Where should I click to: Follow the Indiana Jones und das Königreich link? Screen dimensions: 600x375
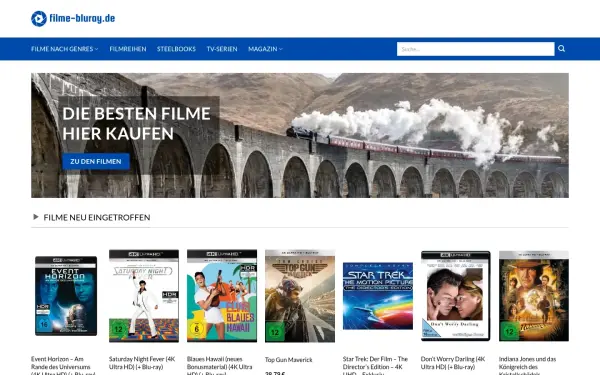(x=528, y=366)
